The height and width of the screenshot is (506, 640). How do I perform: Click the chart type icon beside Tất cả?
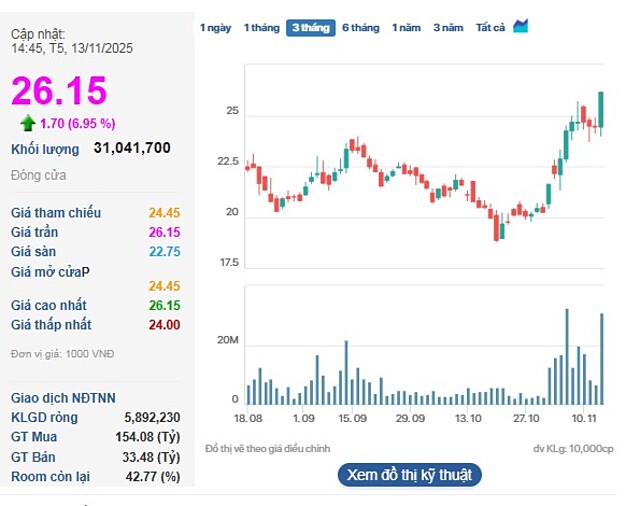pyautogui.click(x=520, y=27)
